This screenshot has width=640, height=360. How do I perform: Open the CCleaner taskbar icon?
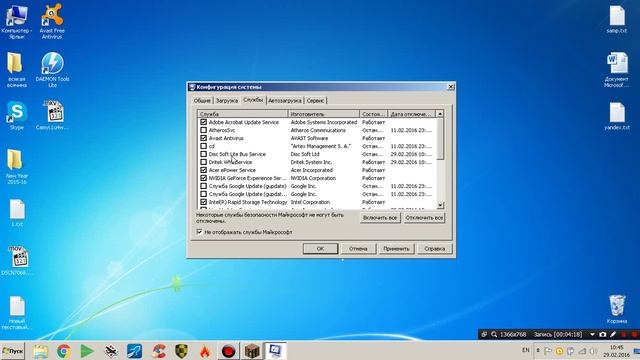pyautogui.click(x=159, y=351)
